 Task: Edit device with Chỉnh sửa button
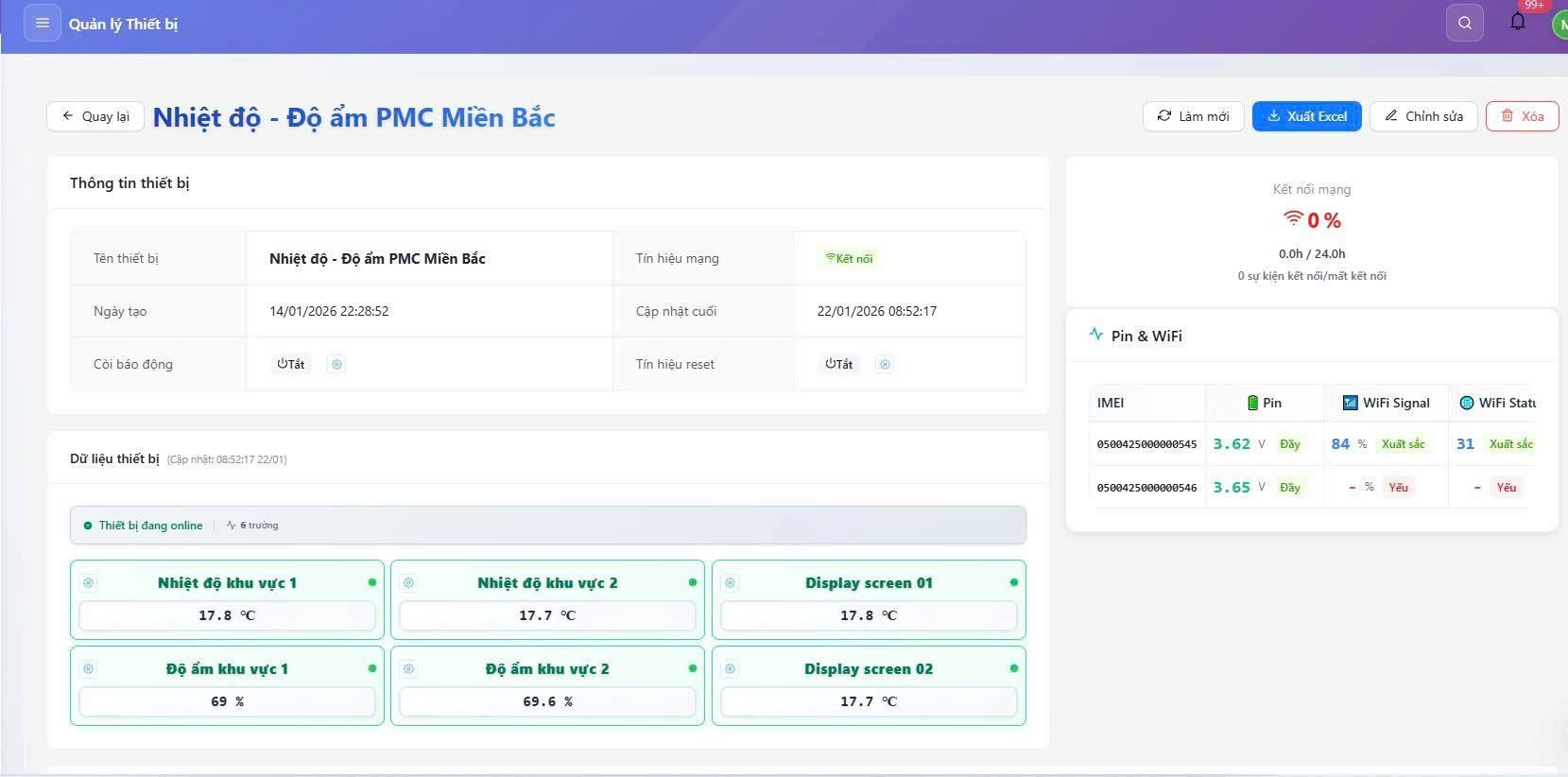click(x=1423, y=116)
